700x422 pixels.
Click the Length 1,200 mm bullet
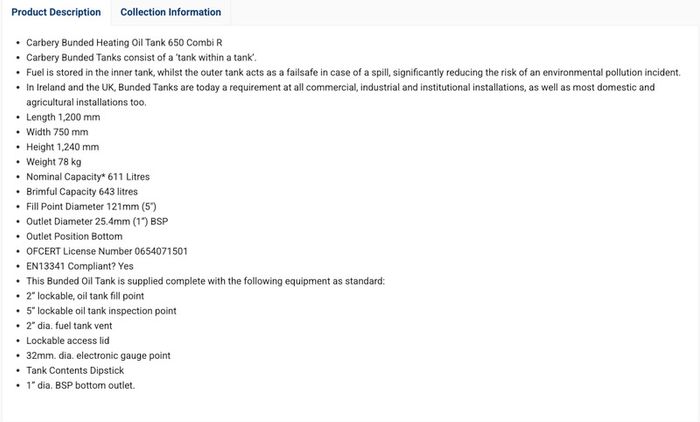pyautogui.click(x=63, y=117)
